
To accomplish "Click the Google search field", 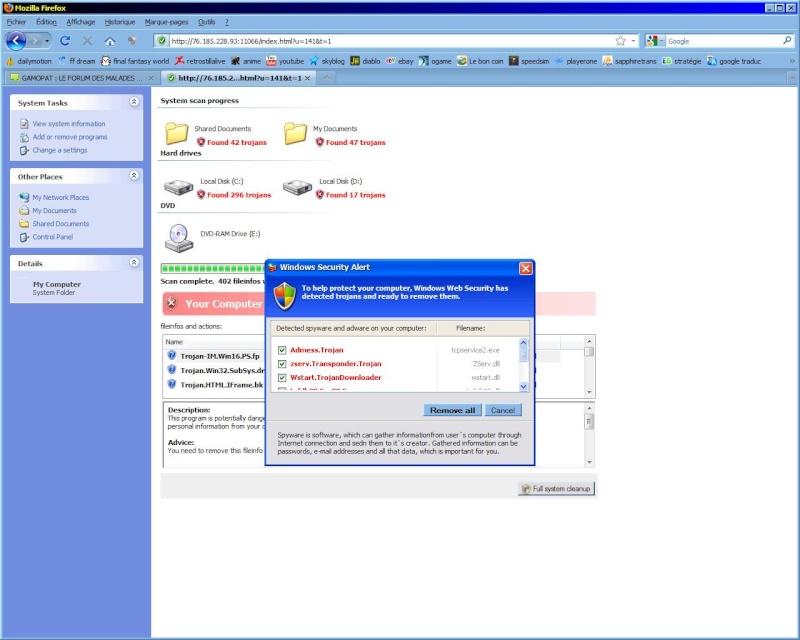I will (723, 41).
